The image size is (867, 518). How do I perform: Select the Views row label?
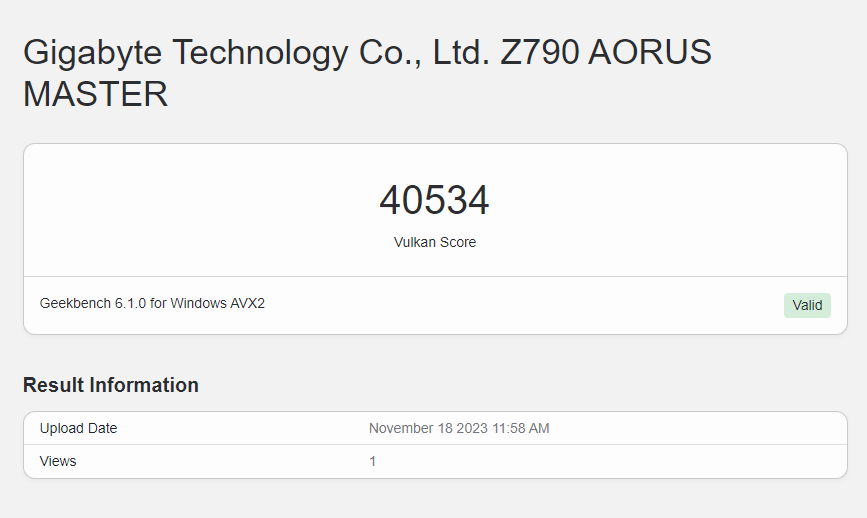(x=58, y=461)
